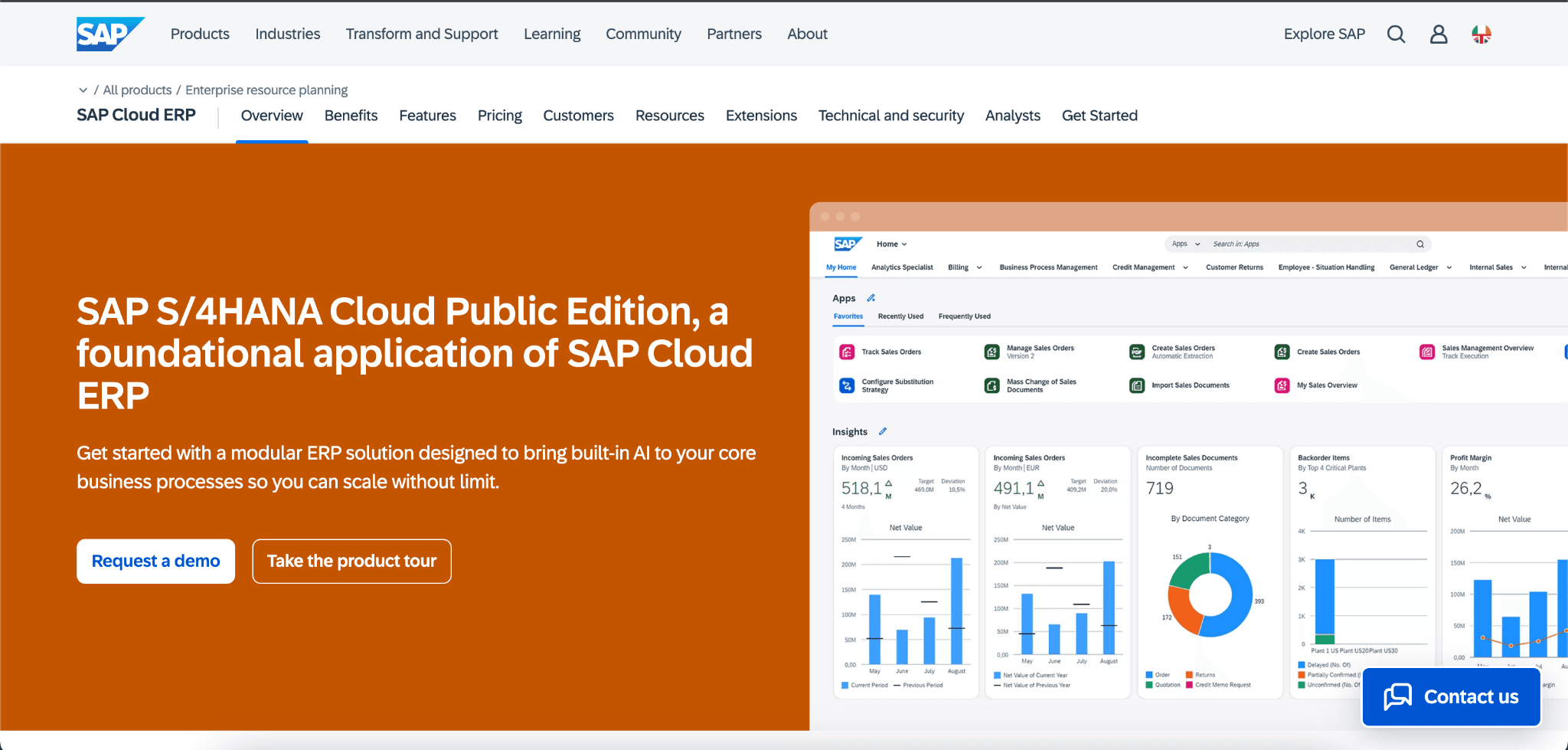The image size is (1568, 750).
Task: Open the Resources tab
Action: tap(670, 116)
